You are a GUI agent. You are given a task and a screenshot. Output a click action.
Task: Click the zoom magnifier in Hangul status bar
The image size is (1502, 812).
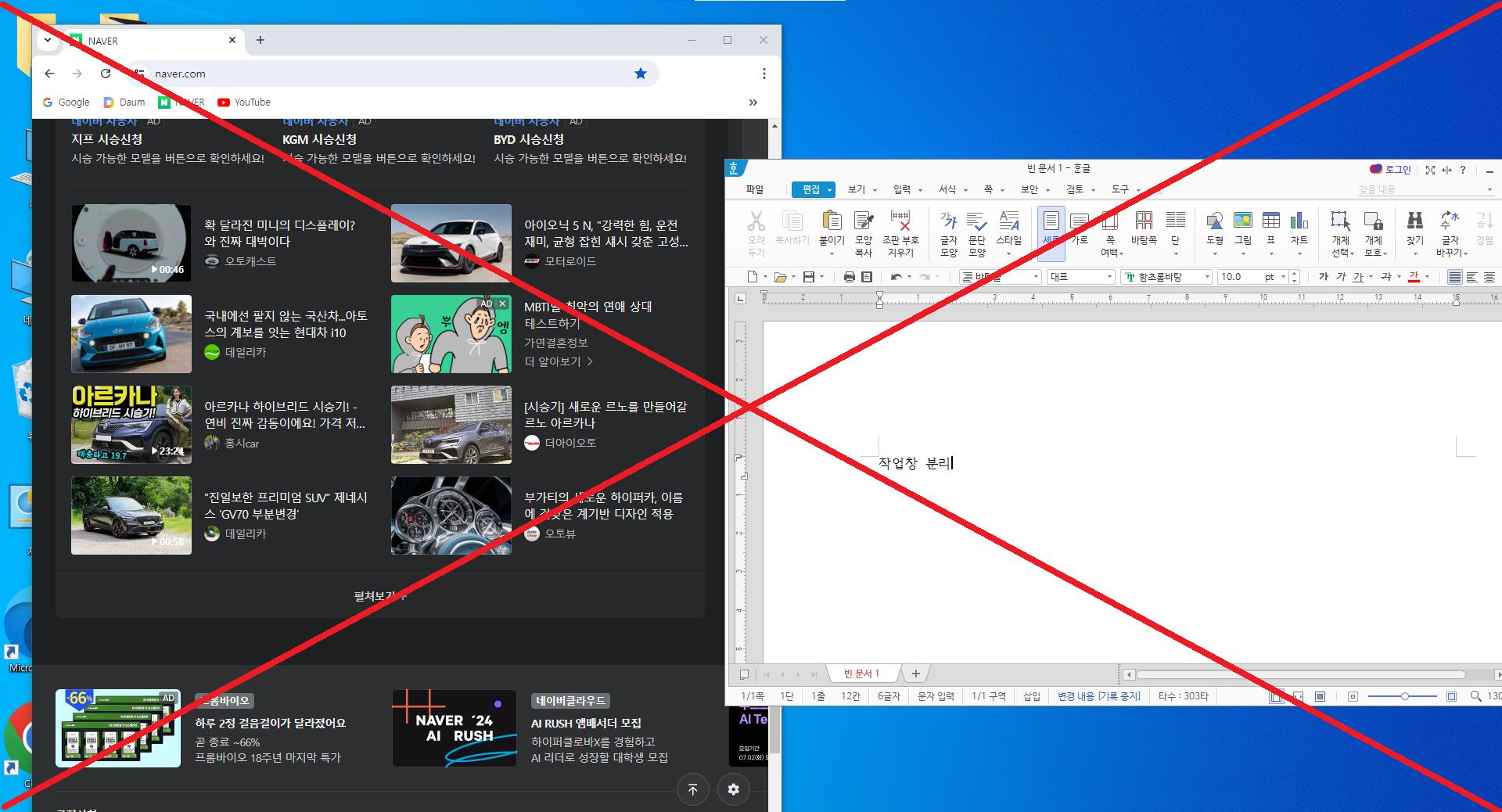1475,696
